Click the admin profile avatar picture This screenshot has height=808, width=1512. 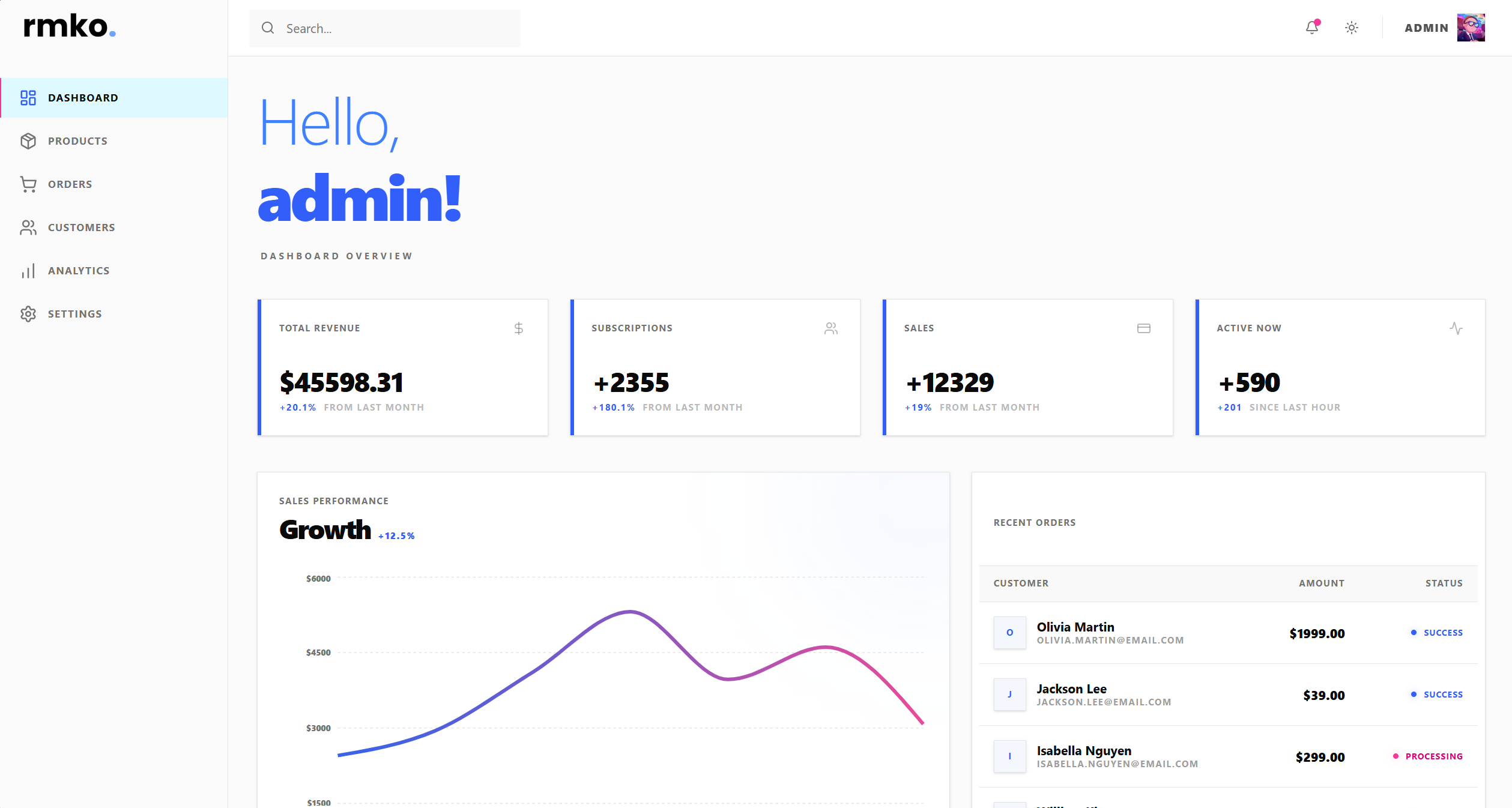coord(1471,28)
